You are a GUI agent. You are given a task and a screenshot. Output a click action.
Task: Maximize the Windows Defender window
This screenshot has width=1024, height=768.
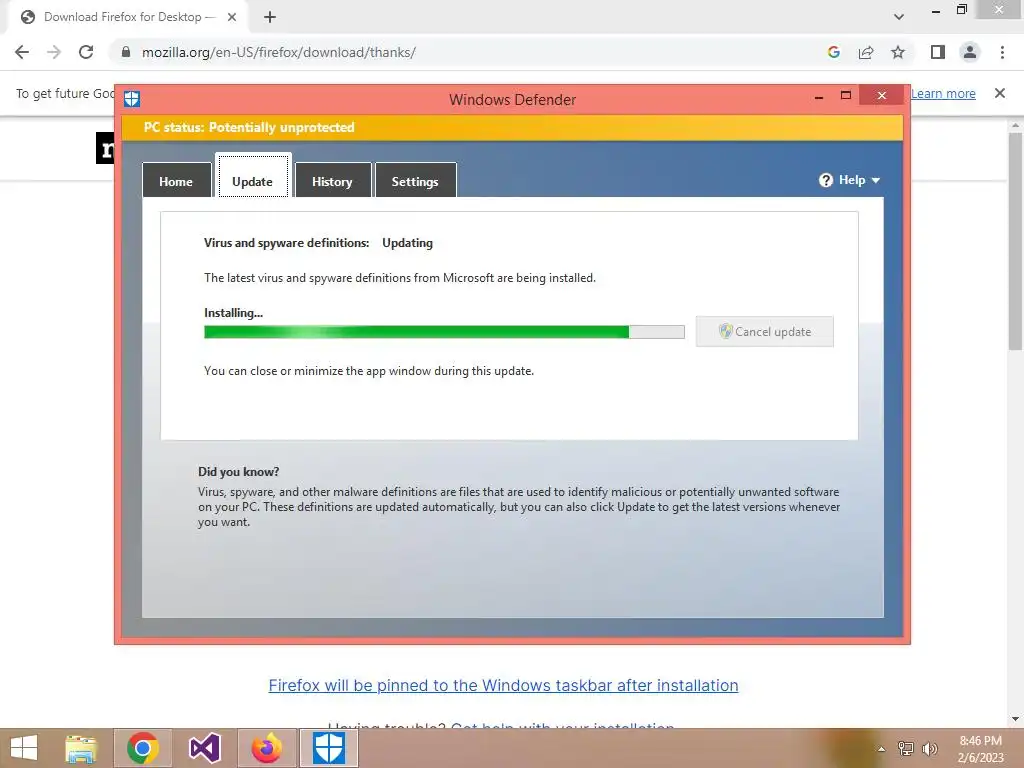tap(846, 95)
